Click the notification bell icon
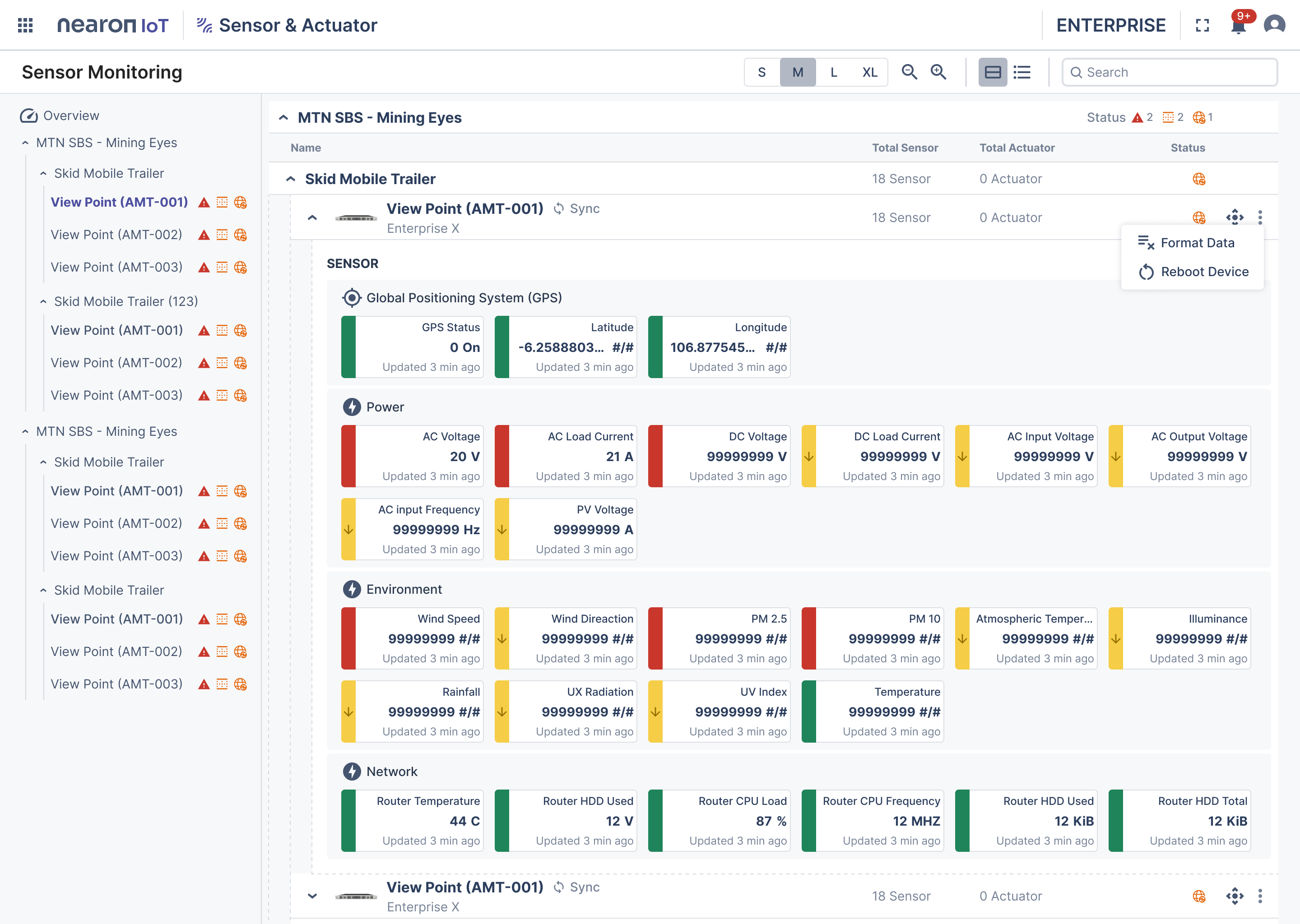Viewport: 1300px width, 924px height. click(1238, 26)
